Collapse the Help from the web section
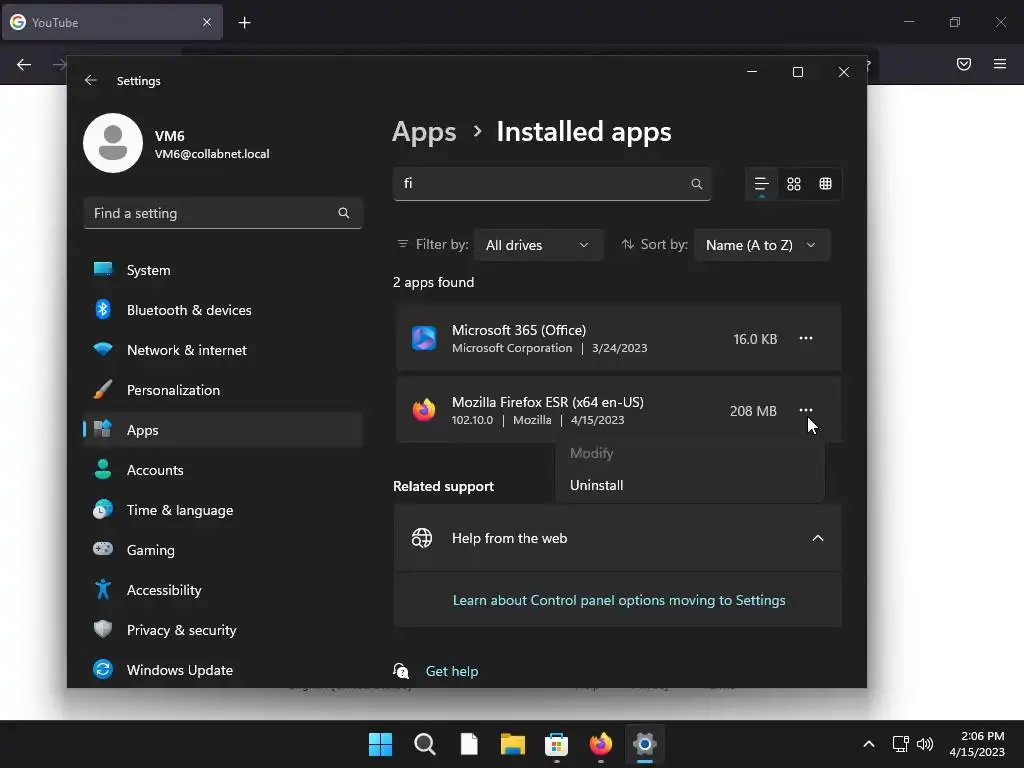 coord(818,538)
